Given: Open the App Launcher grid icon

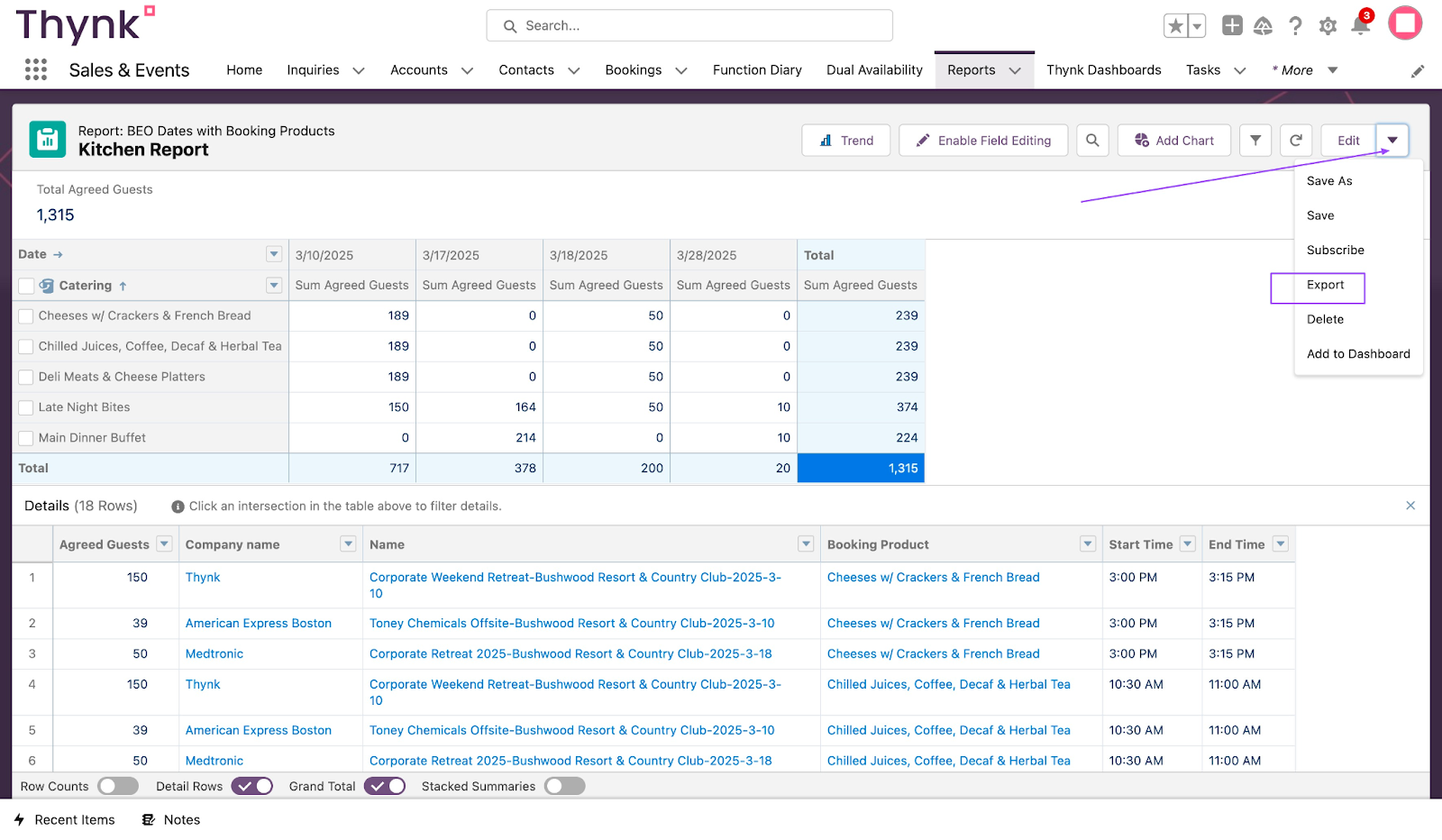Looking at the screenshot, I should click(35, 70).
